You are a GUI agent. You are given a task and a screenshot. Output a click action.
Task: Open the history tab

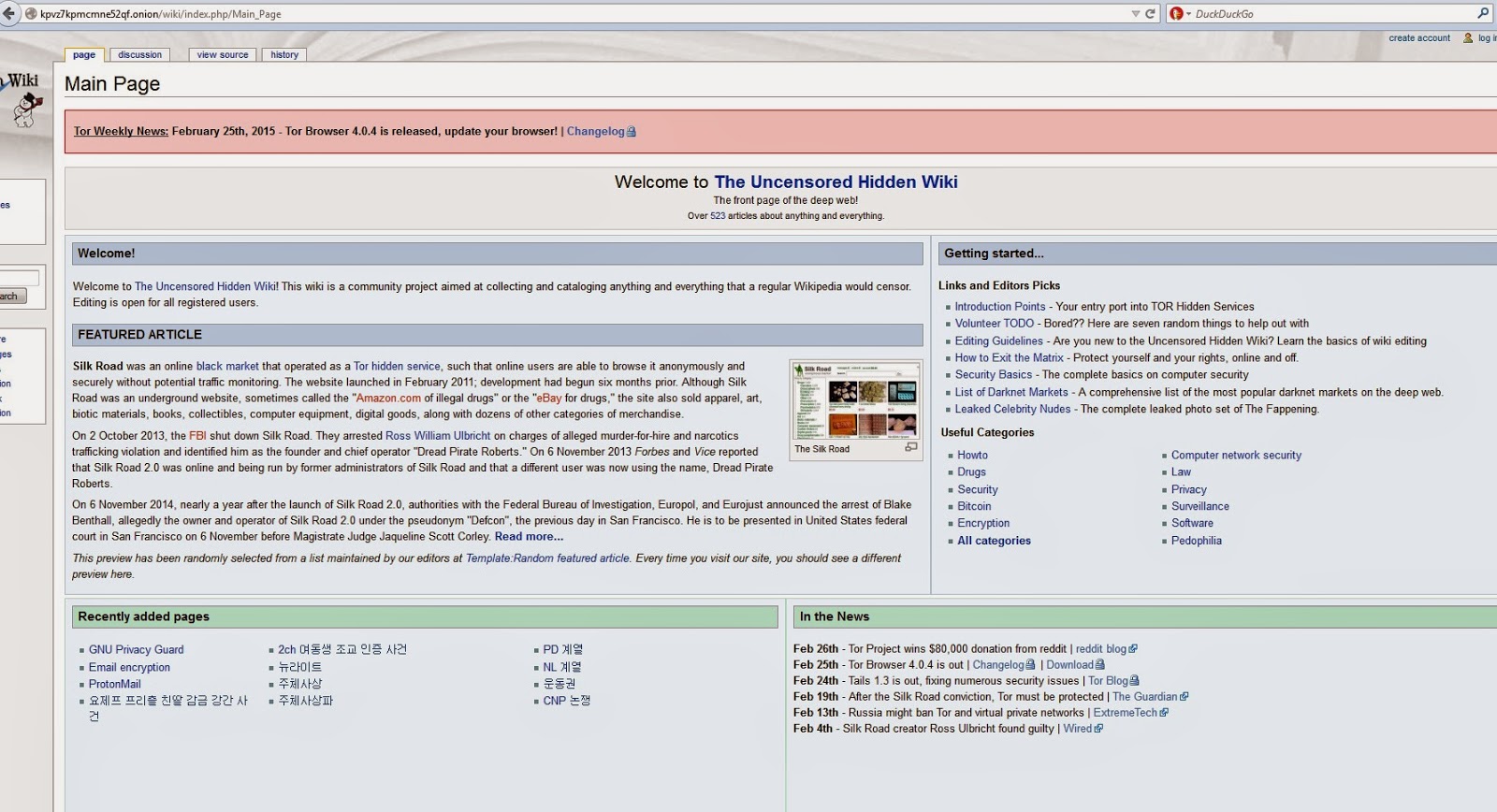[x=284, y=55]
